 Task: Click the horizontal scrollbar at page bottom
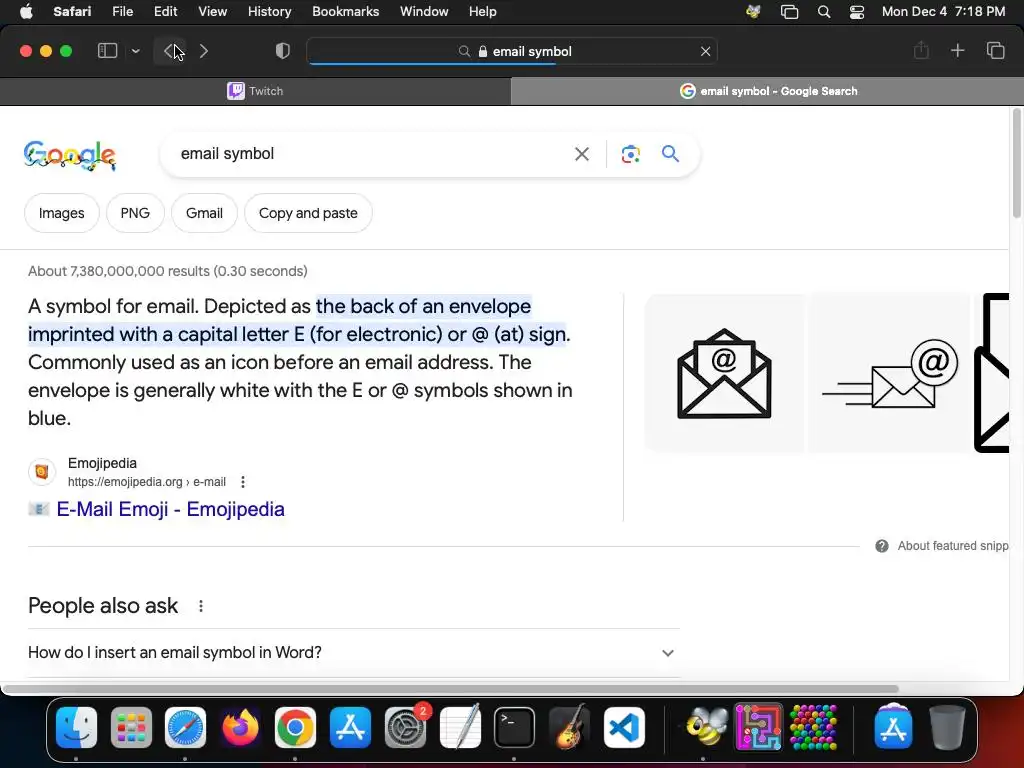click(x=451, y=689)
